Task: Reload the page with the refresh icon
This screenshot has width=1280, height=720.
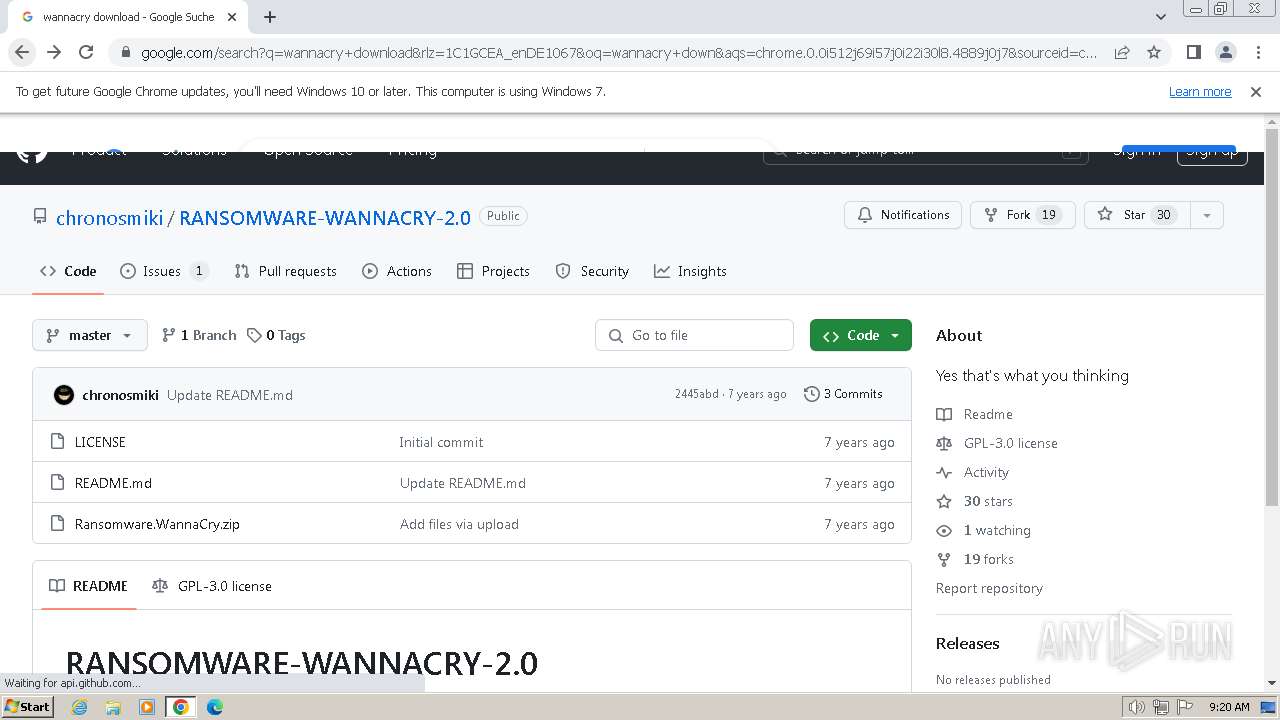Action: tap(86, 53)
